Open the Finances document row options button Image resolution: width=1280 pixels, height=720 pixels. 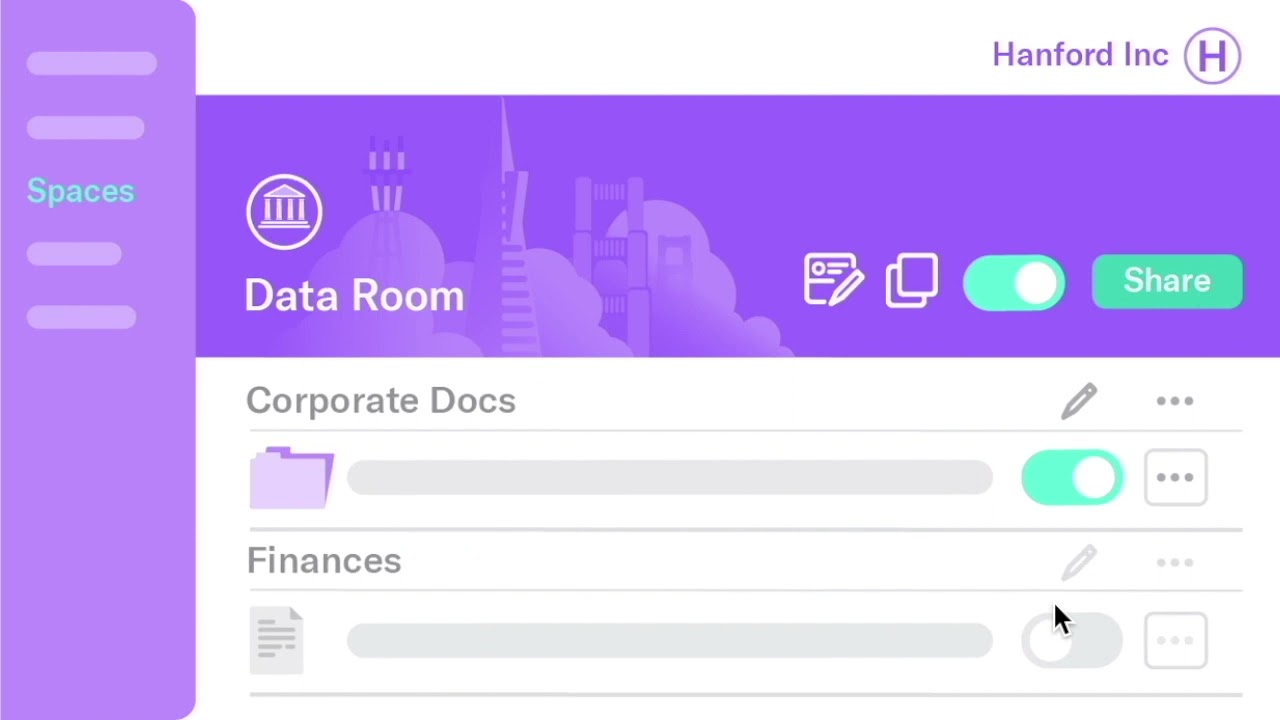tap(1175, 640)
